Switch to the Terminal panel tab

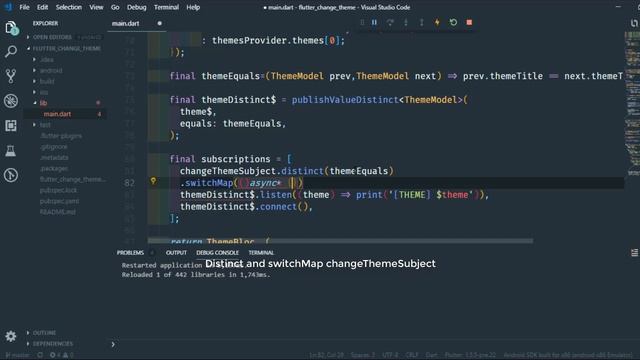(x=261, y=253)
